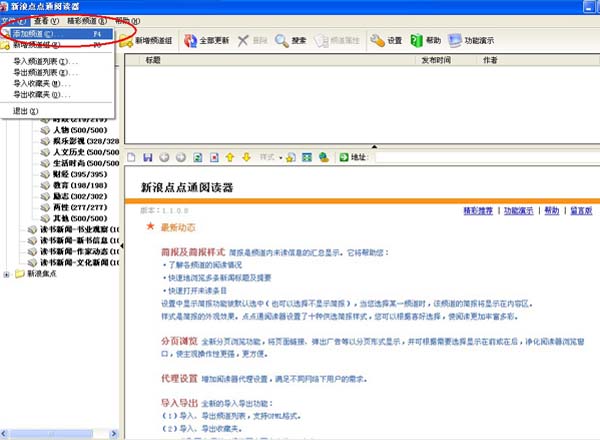Click 导入频道列表 menu entry
The width and height of the screenshot is (600, 440).
tap(57, 61)
